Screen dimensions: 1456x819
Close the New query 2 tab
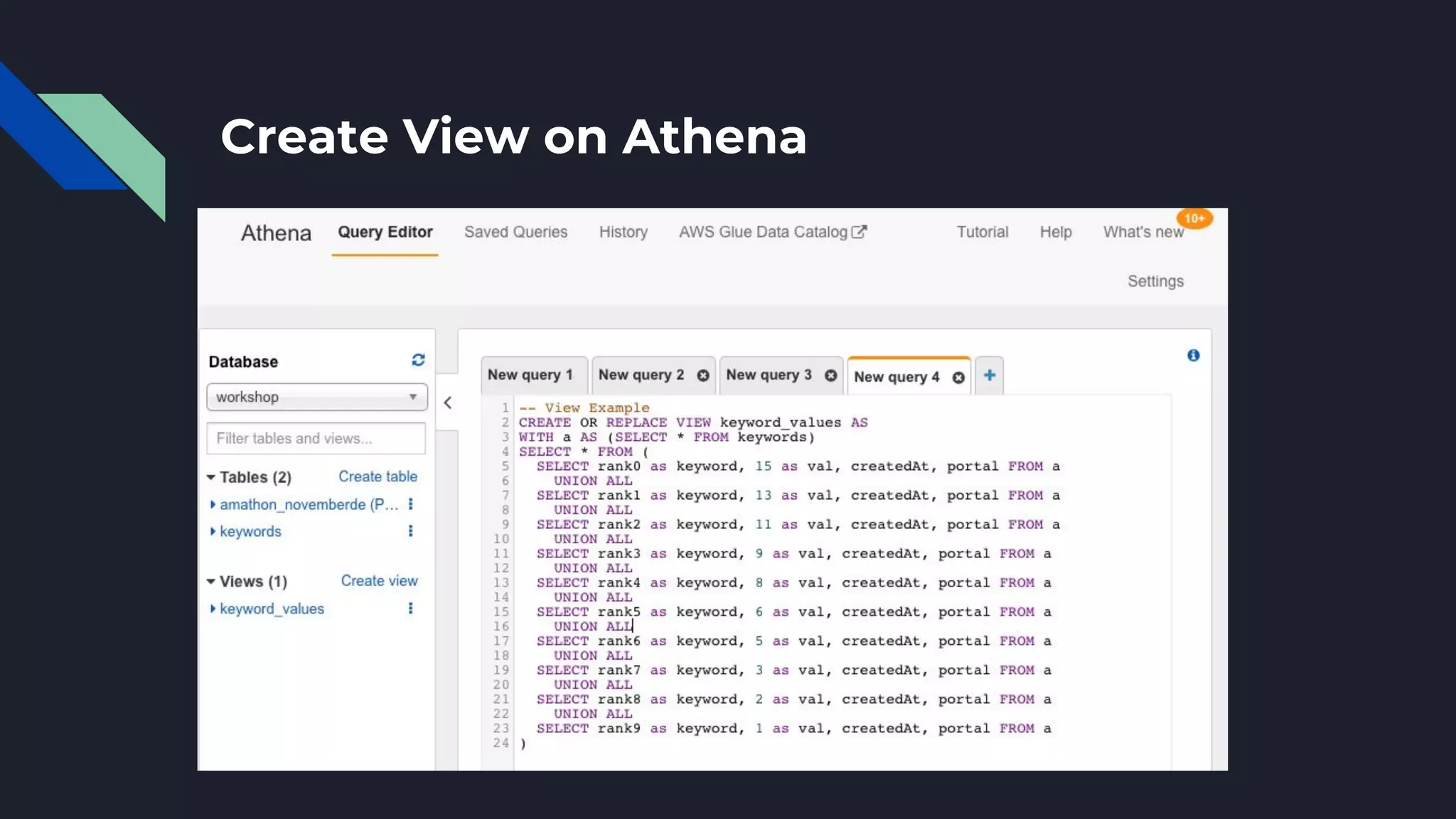[x=702, y=375]
